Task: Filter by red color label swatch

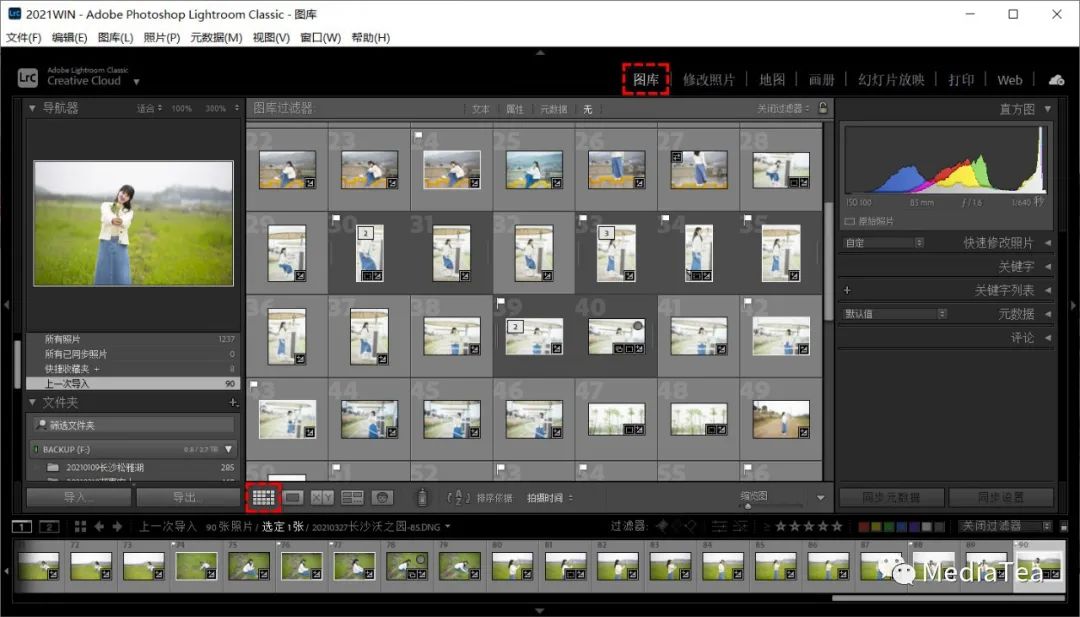Action: click(864, 527)
